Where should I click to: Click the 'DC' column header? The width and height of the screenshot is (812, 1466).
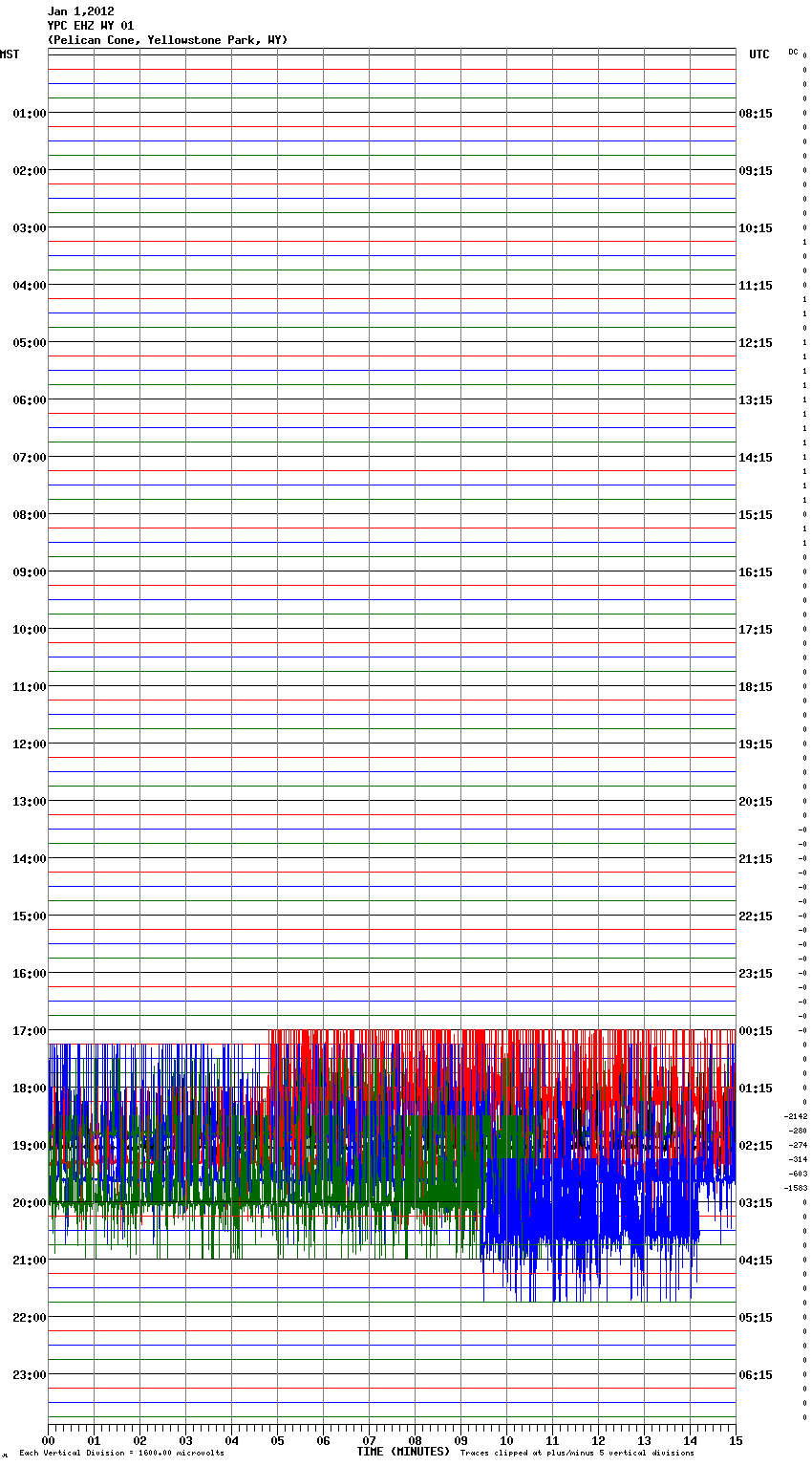(x=793, y=52)
